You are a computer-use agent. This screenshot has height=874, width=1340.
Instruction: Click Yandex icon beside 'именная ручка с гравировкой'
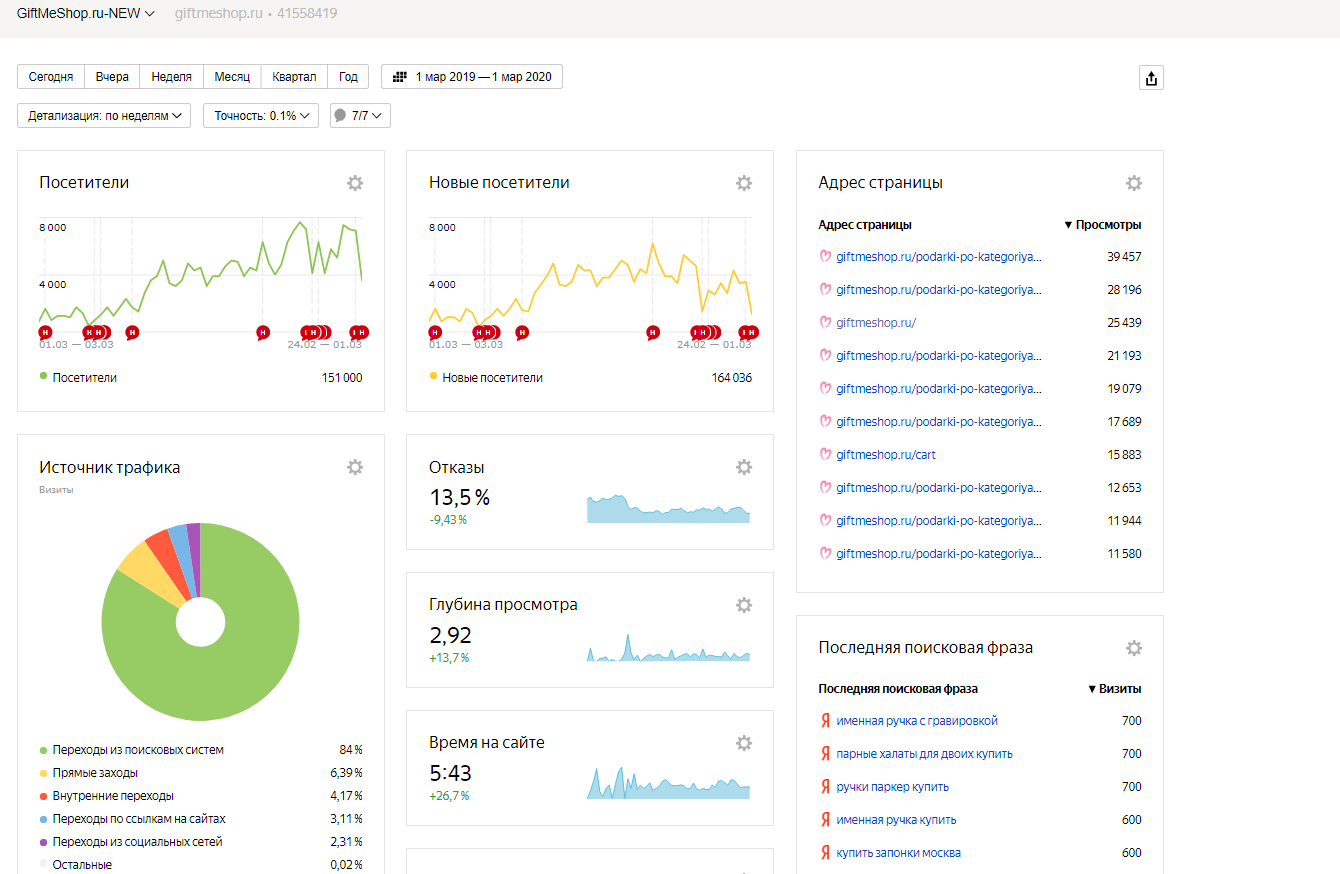pyautogui.click(x=825, y=721)
